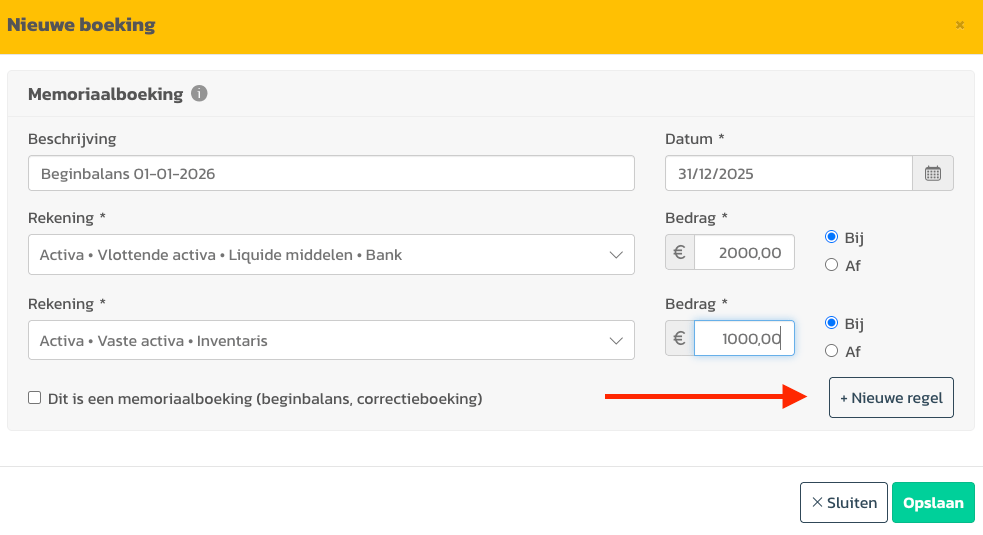Select Af for the Inventaris row
Screen dimensions: 983x535
point(831,351)
